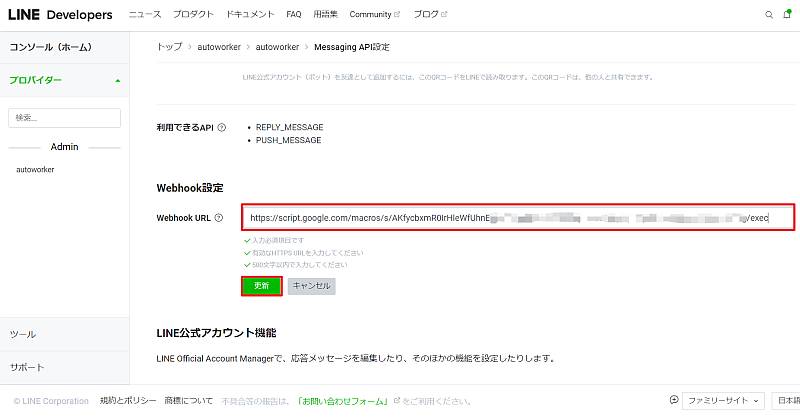Click first autoworker breadcrumb link

pyautogui.click(x=219, y=47)
